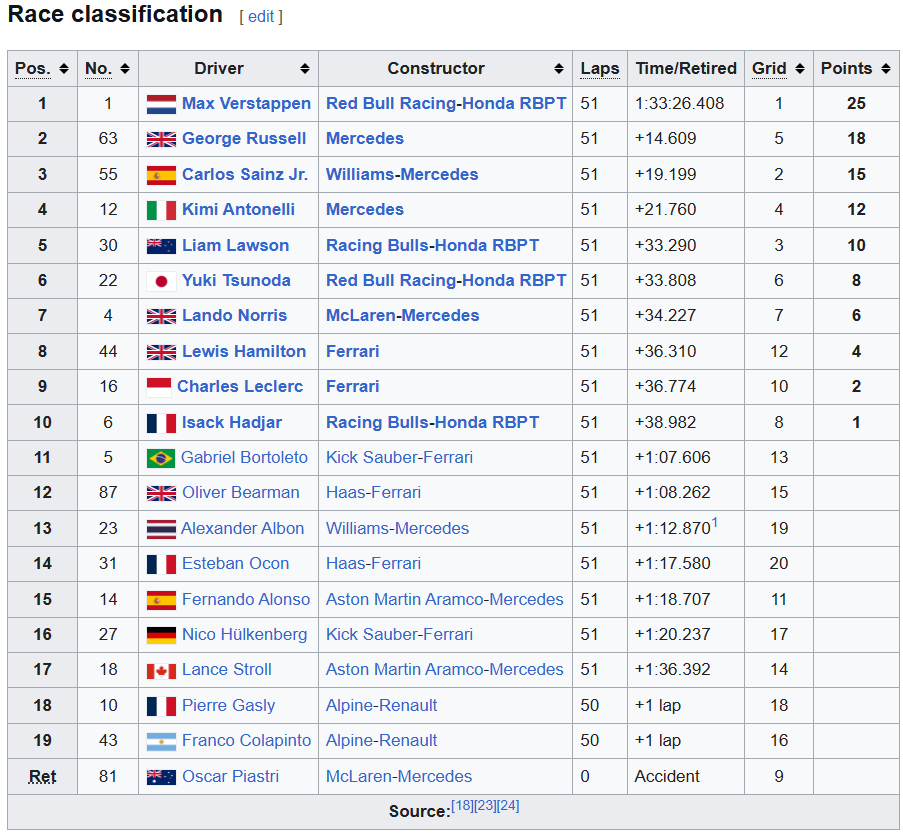Open Ferrari constructor link in Hamilton row
903x833 pixels.
point(352,351)
